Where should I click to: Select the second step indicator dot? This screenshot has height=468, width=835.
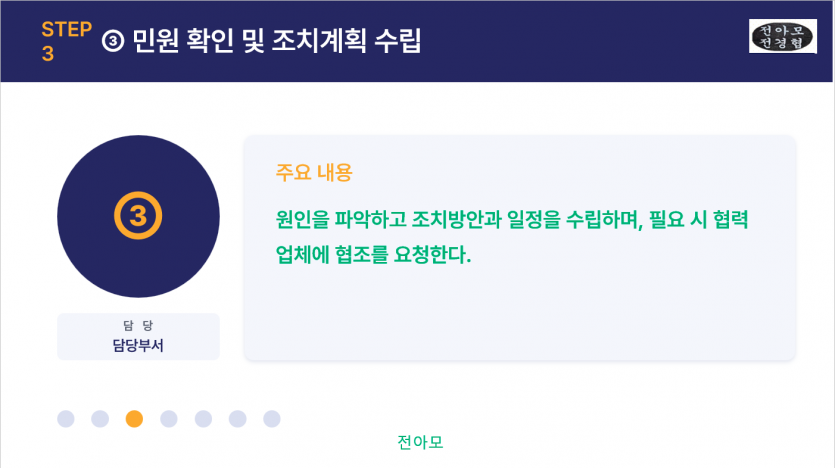tap(100, 419)
